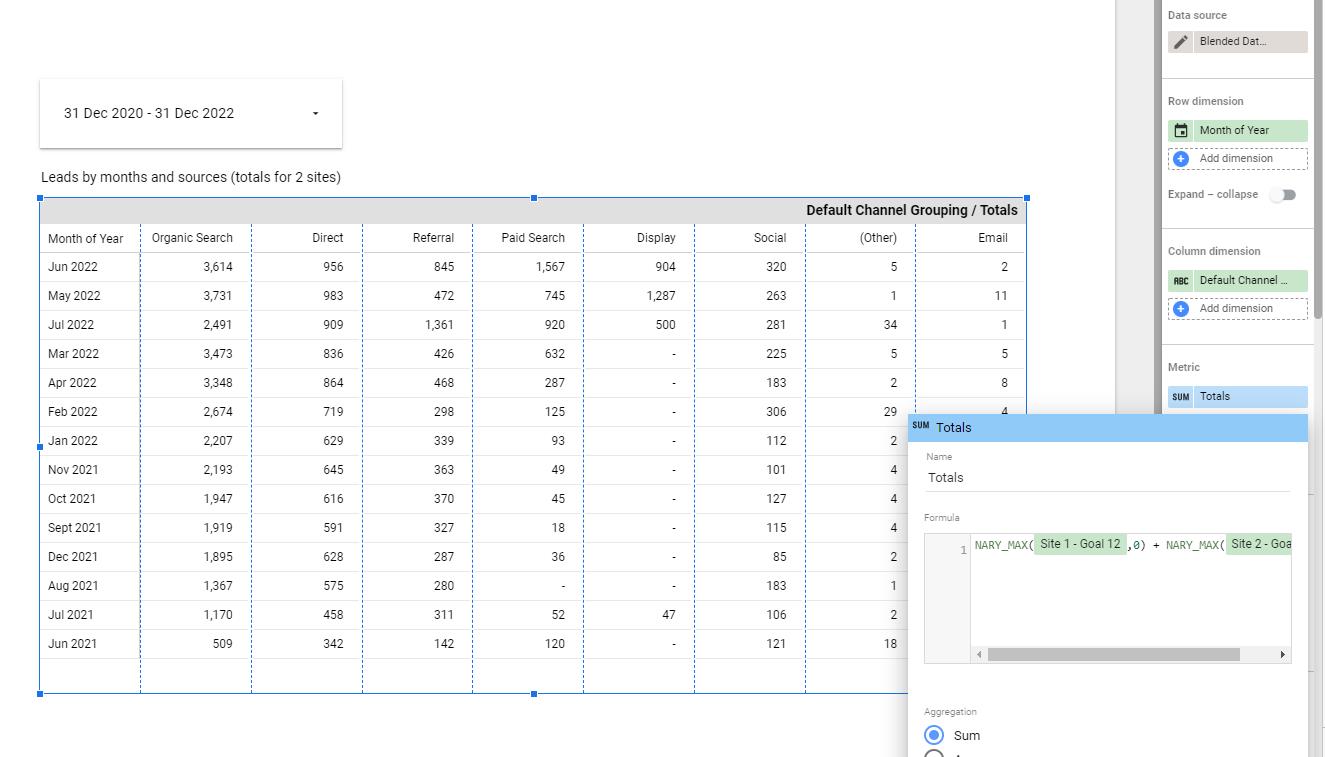The width and height of the screenshot is (1325, 757).
Task: Click the ABC type icon for Default Channel
Action: [1181, 281]
